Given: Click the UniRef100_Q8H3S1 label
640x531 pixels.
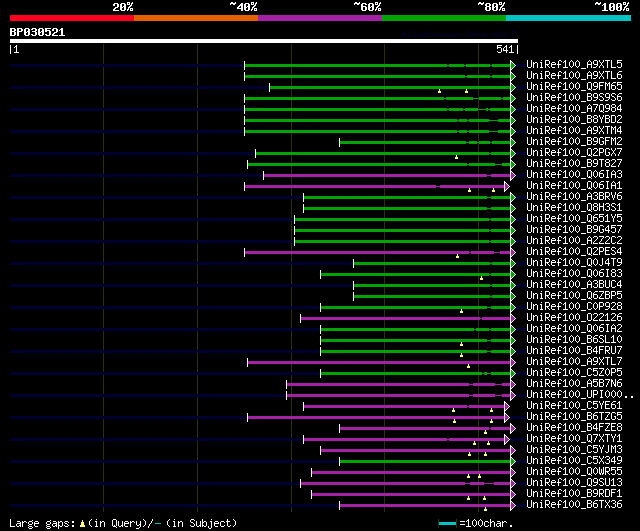Looking at the screenshot, I should click(574, 208).
